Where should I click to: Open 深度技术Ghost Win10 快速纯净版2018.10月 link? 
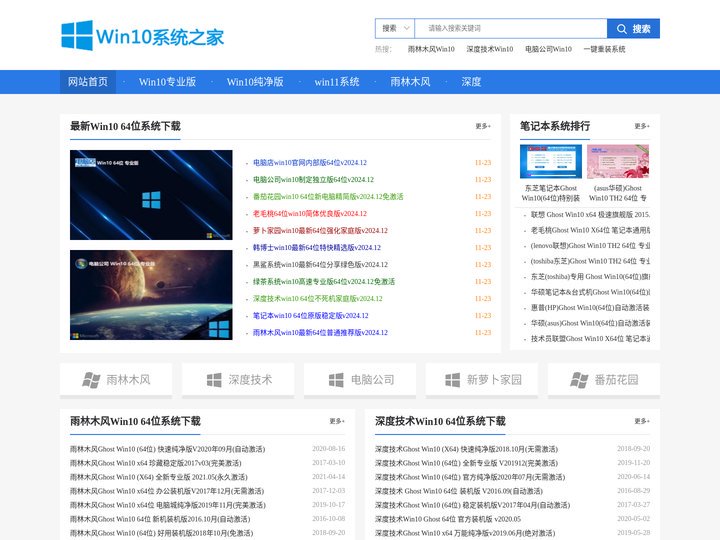point(466,449)
